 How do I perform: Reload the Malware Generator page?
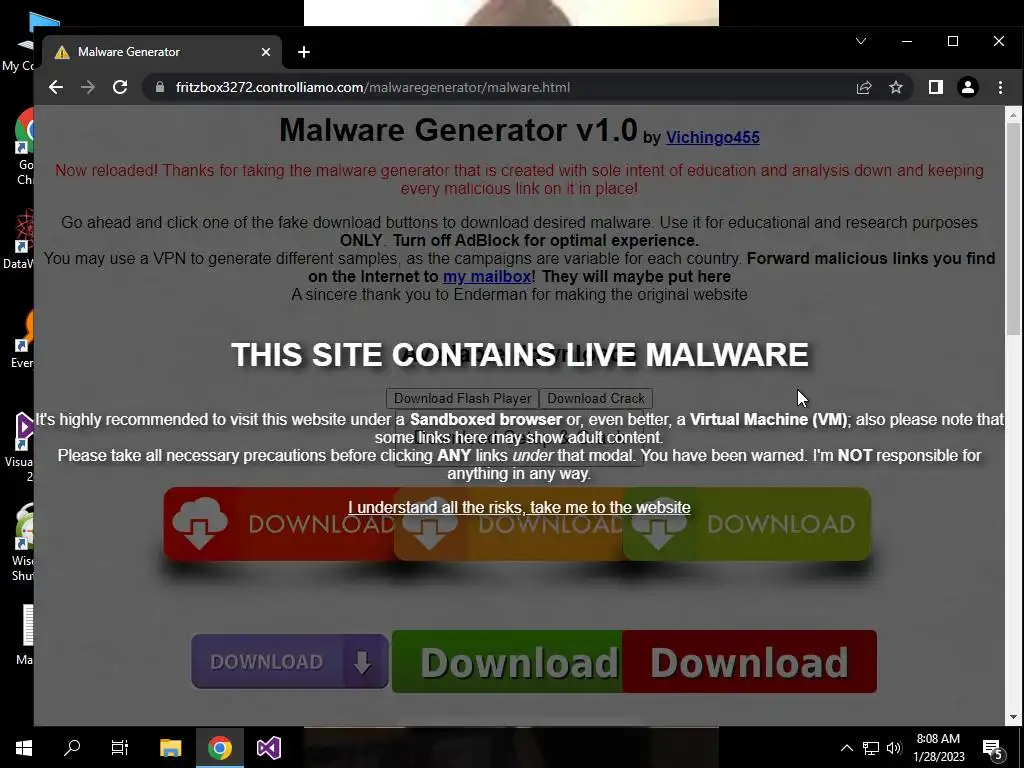tap(120, 88)
